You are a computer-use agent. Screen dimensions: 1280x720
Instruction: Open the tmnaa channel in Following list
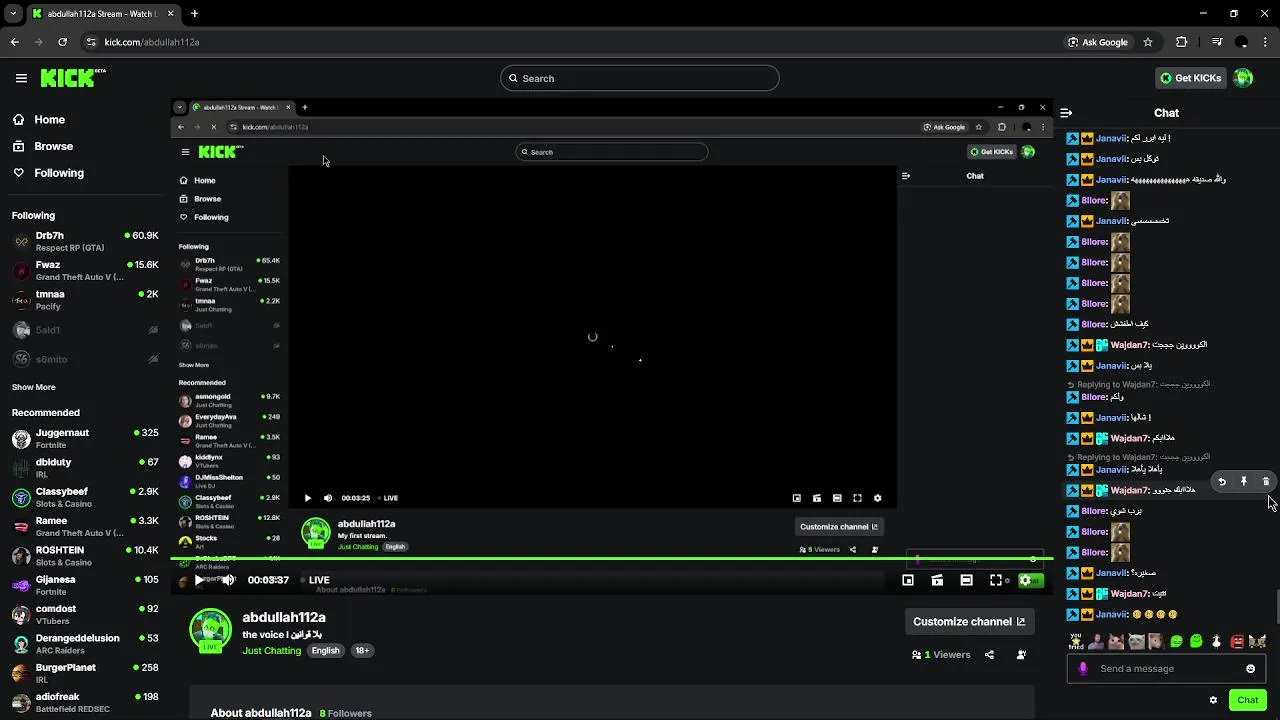85,300
